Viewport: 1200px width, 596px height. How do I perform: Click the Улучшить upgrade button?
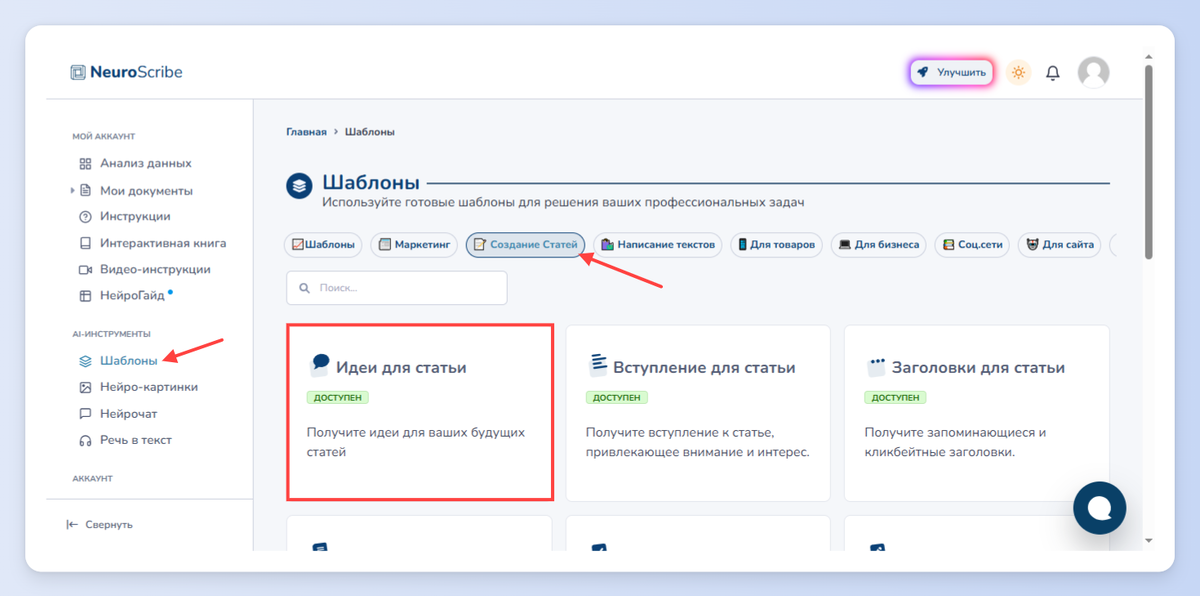(x=951, y=72)
